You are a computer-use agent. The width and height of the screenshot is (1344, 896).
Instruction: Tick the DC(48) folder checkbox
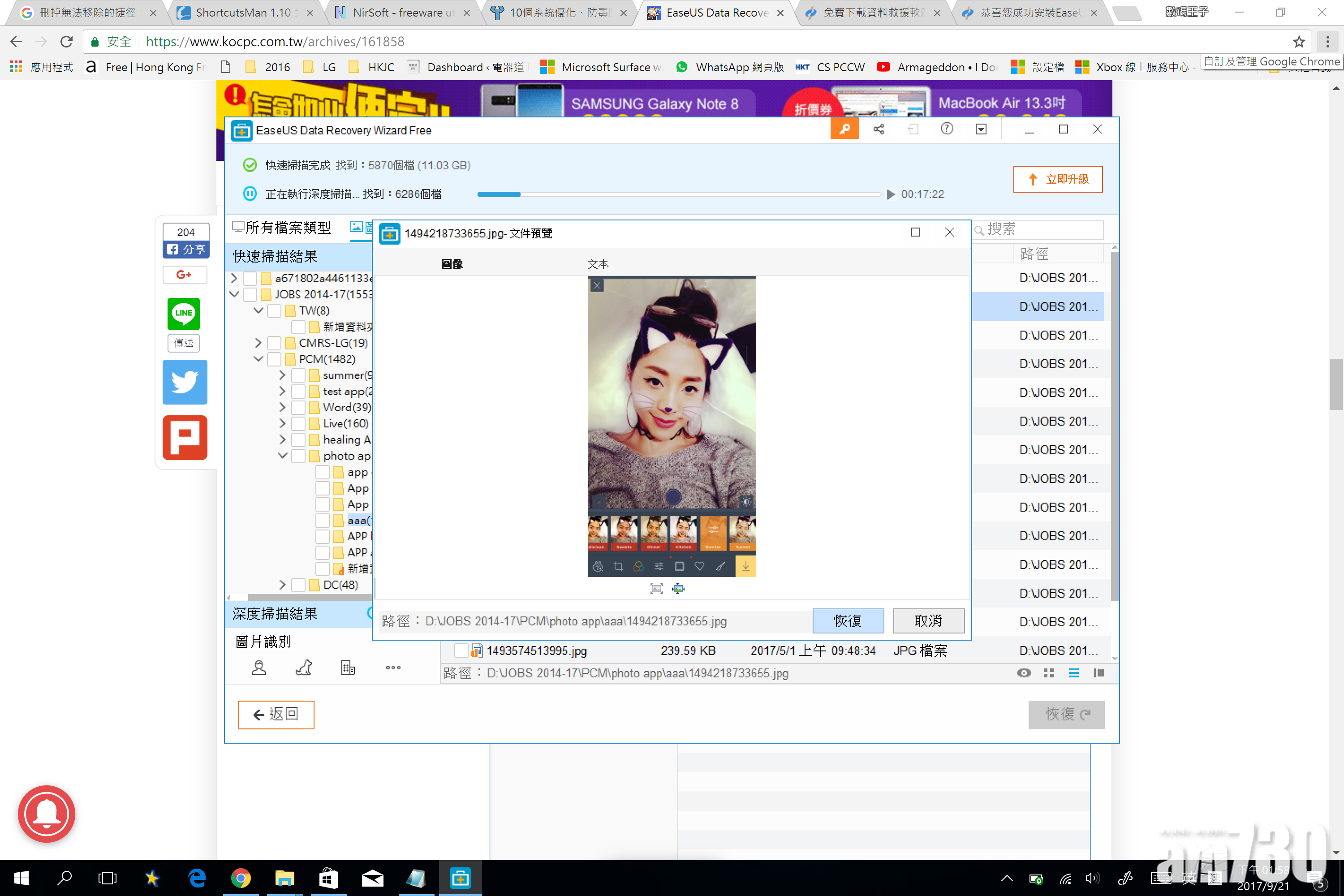coord(298,585)
